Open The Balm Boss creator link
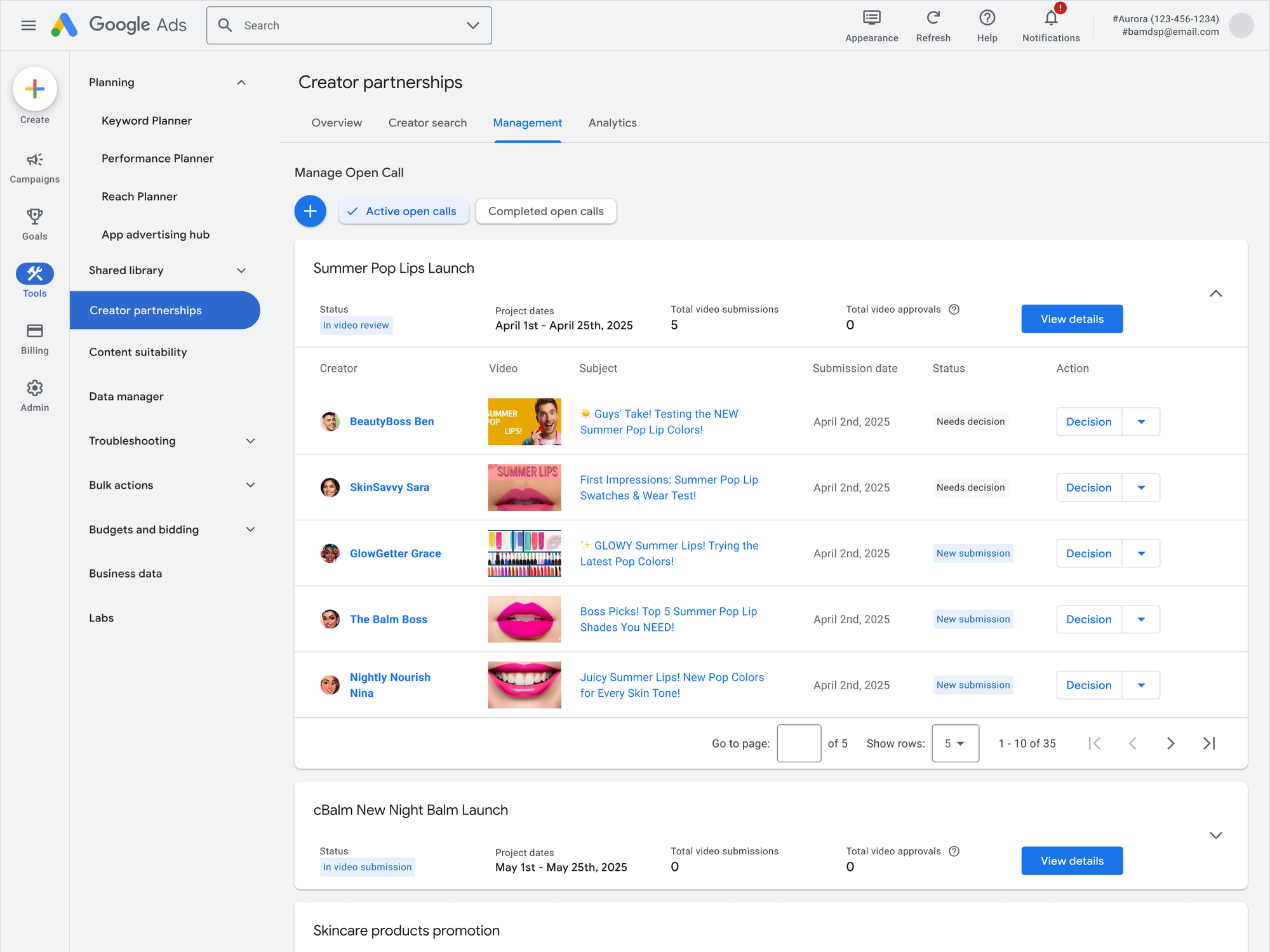The image size is (1270, 952). [x=389, y=619]
